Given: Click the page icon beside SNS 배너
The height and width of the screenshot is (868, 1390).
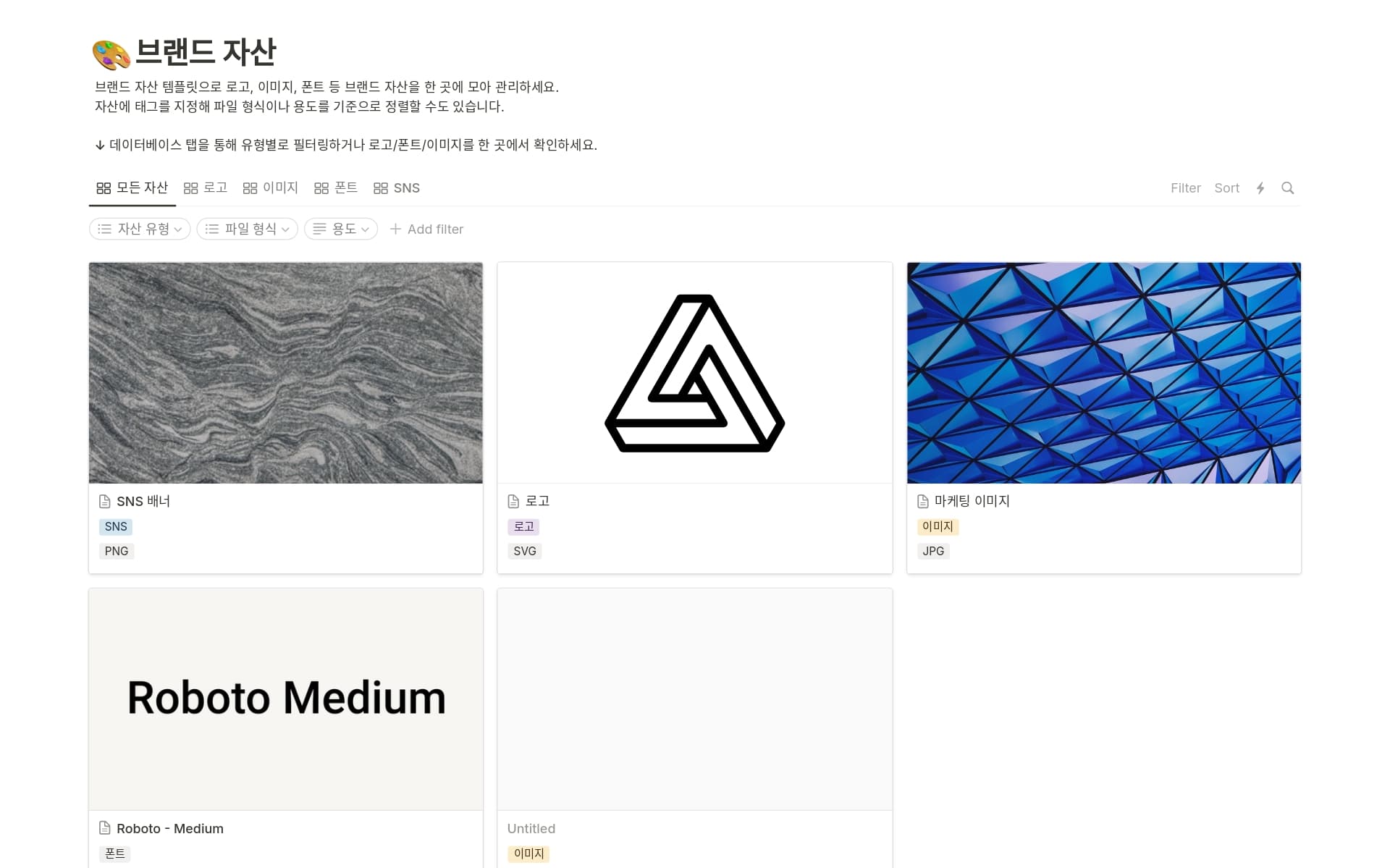Looking at the screenshot, I should point(105,502).
